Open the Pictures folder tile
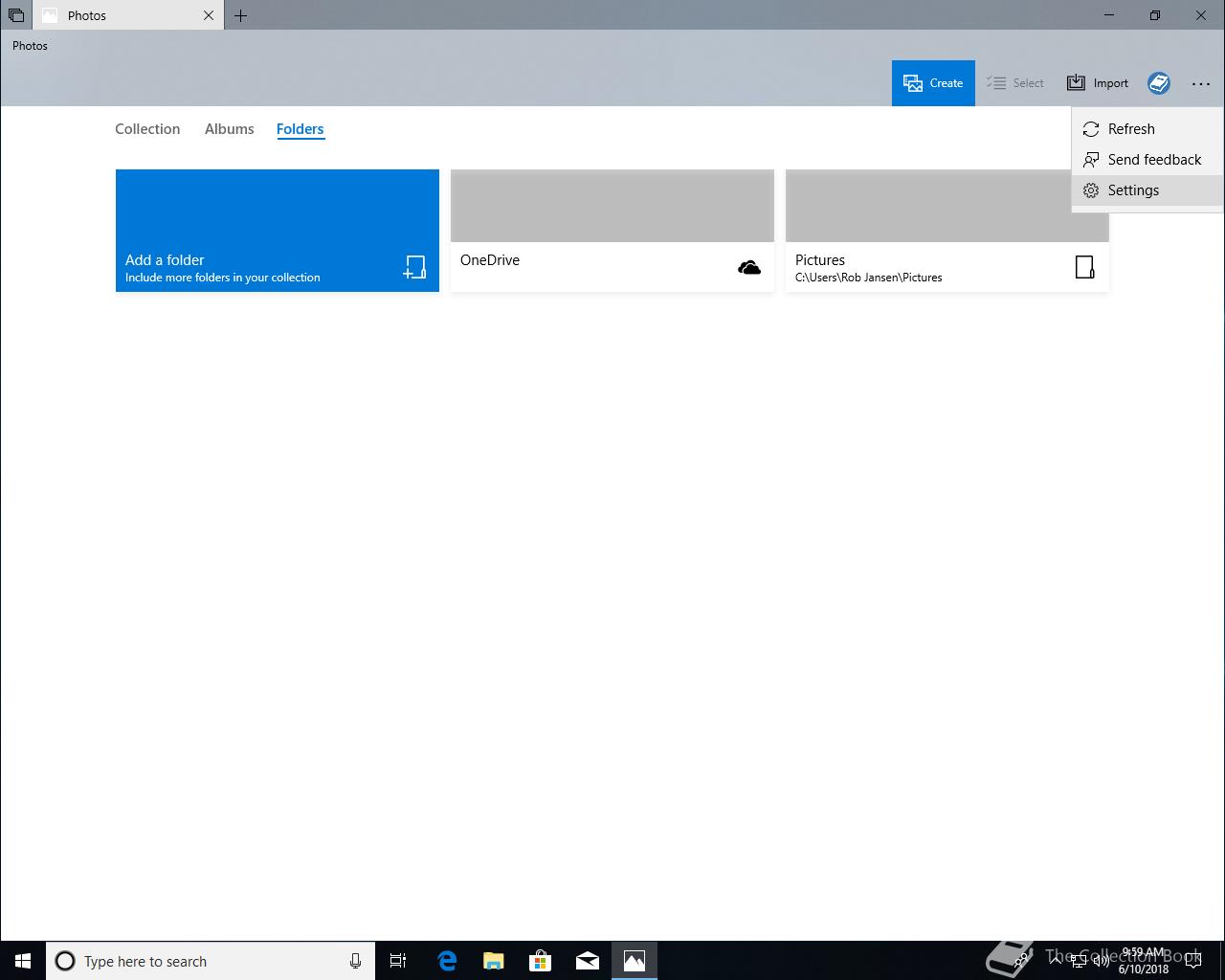Image resolution: width=1225 pixels, height=980 pixels. (x=947, y=231)
